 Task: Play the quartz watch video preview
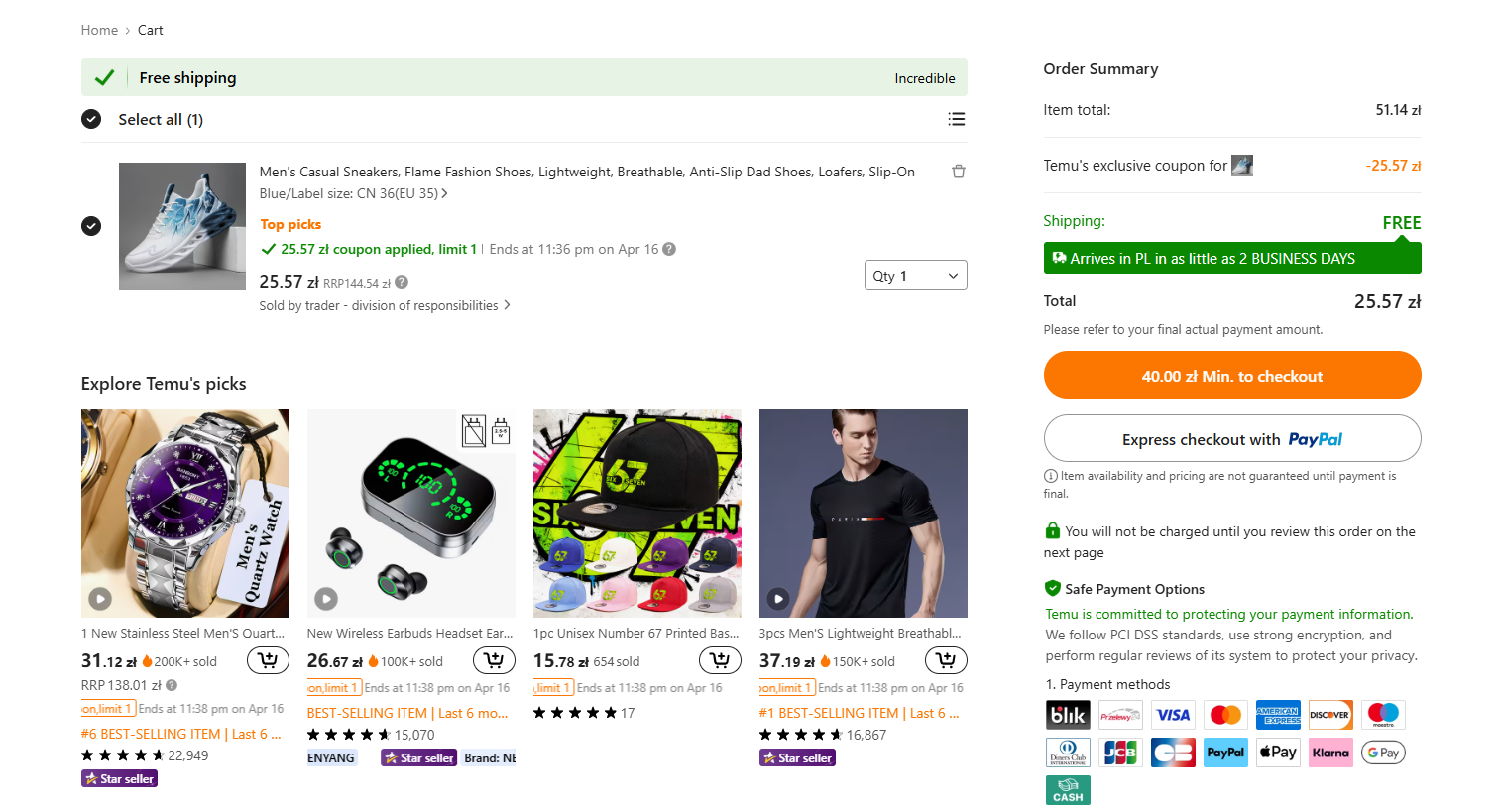click(100, 598)
